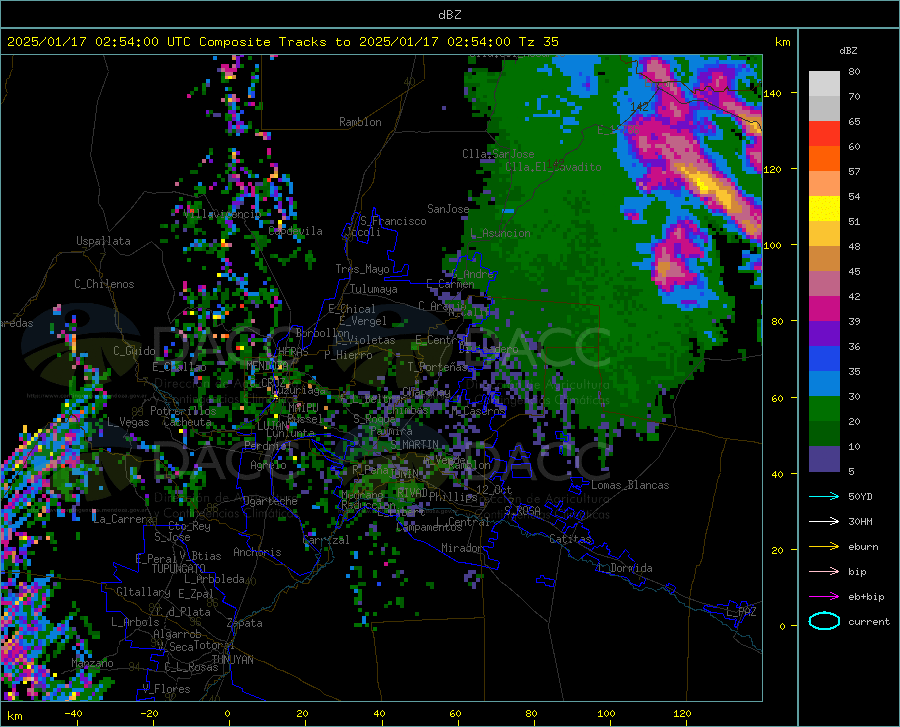Click the pink bip arrow icon

[824, 572]
